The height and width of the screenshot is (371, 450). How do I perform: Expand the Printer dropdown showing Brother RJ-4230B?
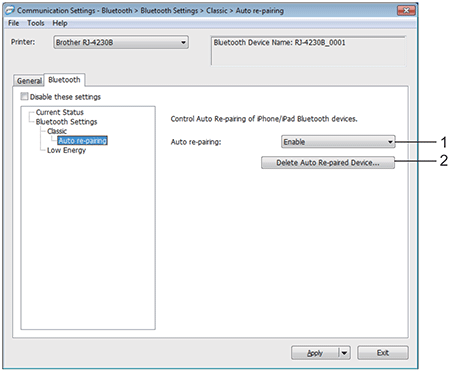click(x=121, y=43)
